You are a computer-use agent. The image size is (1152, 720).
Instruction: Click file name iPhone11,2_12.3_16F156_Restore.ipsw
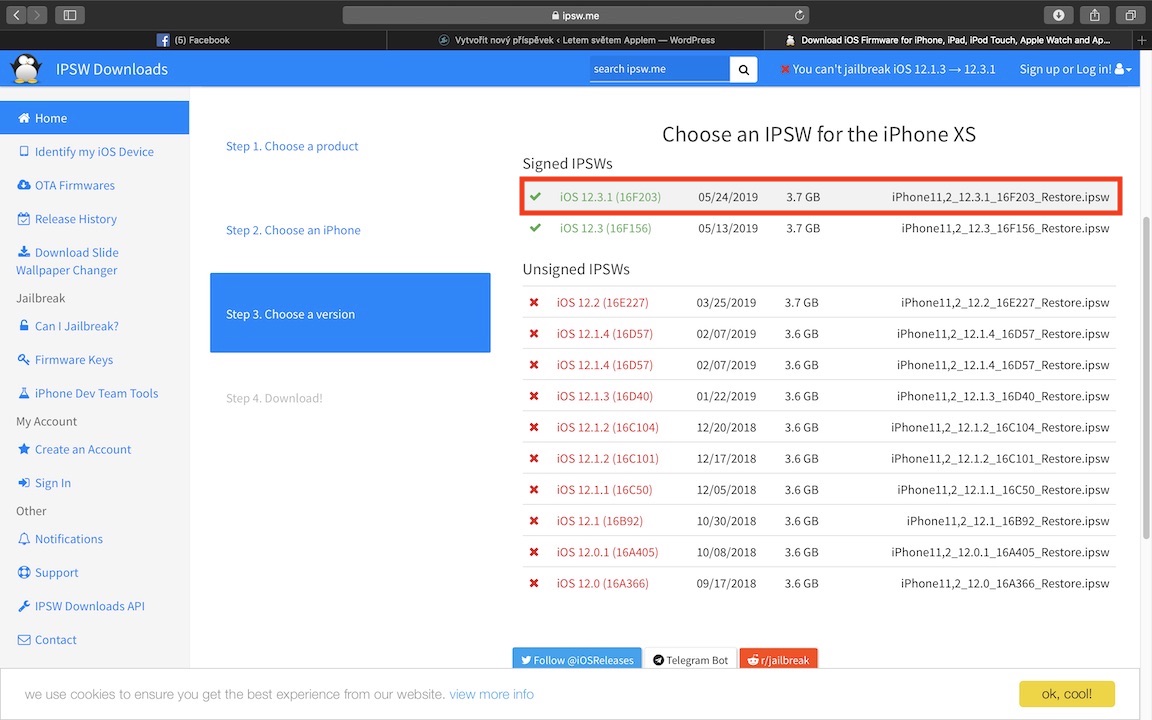coord(1005,228)
